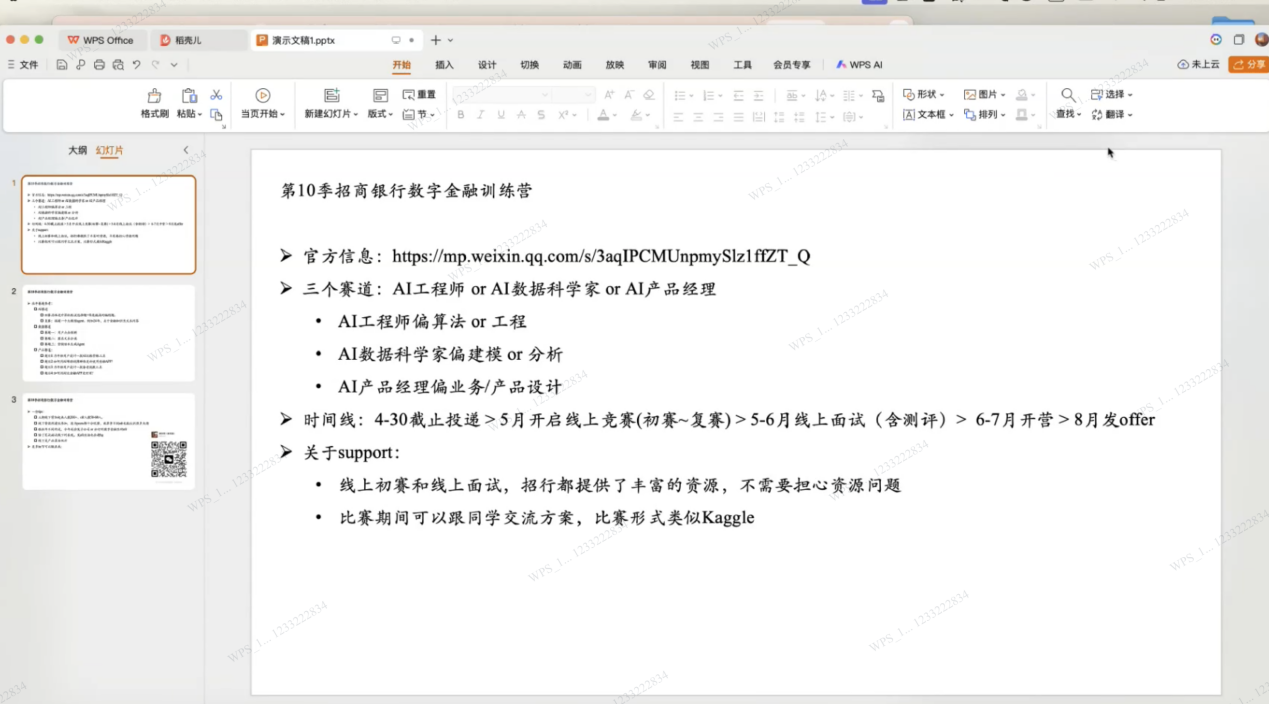The height and width of the screenshot is (704, 1269).
Task: Switch to the 插入 ribbon tab
Action: [444, 65]
